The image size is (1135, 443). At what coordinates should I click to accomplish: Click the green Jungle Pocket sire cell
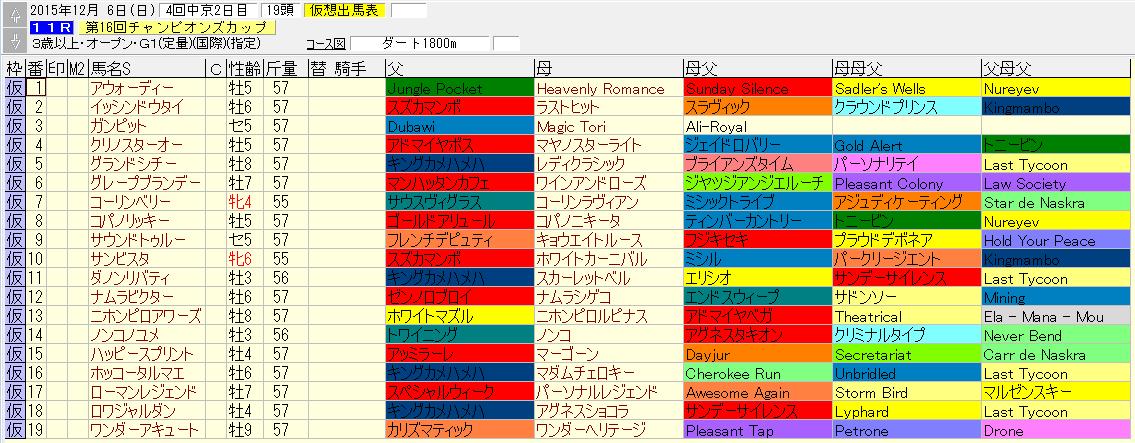(460, 88)
